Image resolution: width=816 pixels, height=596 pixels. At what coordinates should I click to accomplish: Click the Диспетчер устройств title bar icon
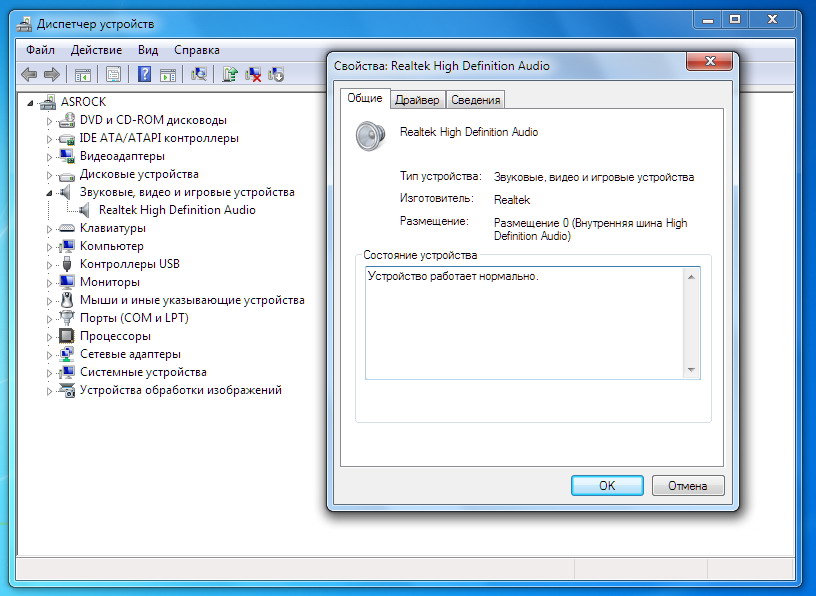click(23, 24)
